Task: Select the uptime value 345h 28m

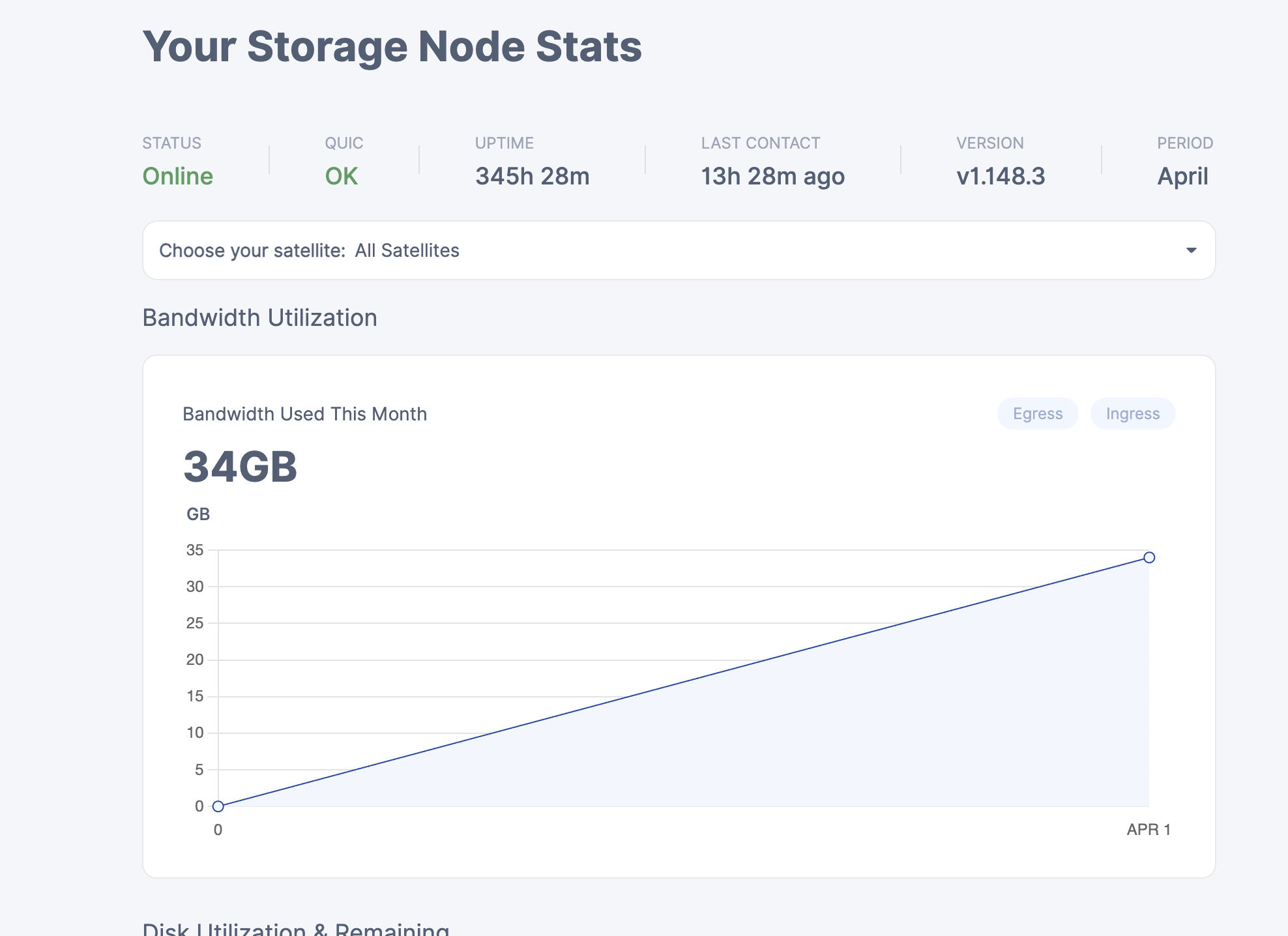Action: point(532,176)
